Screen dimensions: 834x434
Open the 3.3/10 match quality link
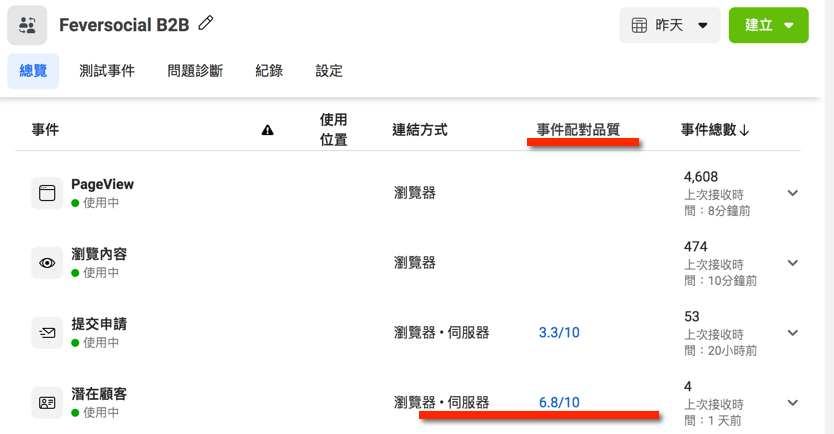click(x=559, y=333)
